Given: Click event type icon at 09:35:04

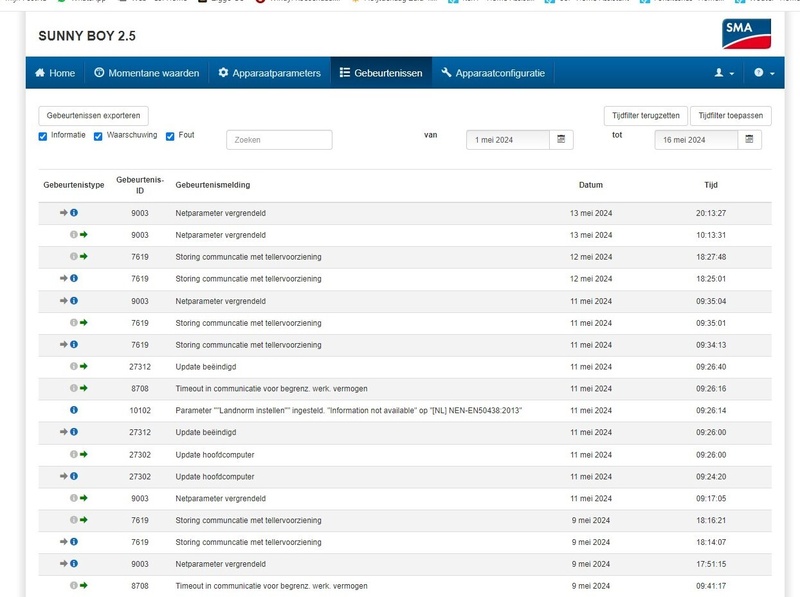Looking at the screenshot, I should click(x=69, y=301).
